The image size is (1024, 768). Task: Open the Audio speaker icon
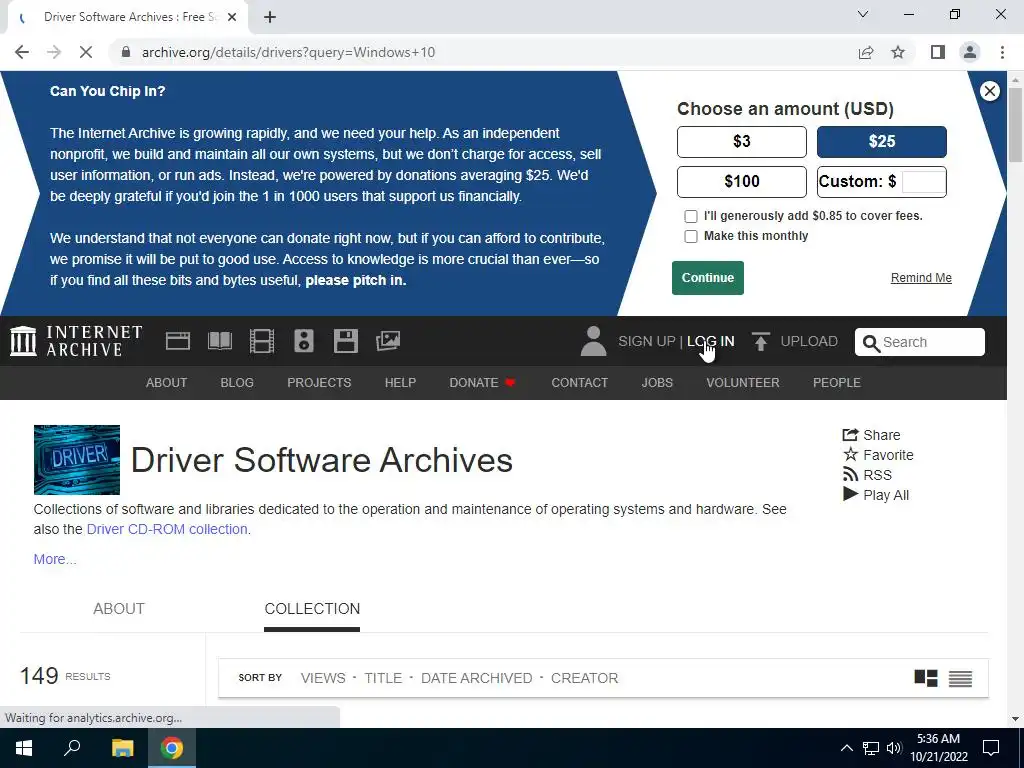point(304,341)
